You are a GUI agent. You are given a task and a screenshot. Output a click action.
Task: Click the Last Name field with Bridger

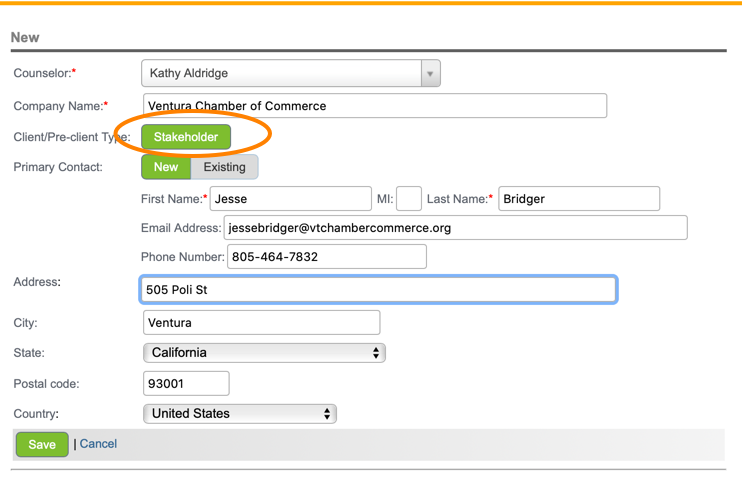[579, 199]
